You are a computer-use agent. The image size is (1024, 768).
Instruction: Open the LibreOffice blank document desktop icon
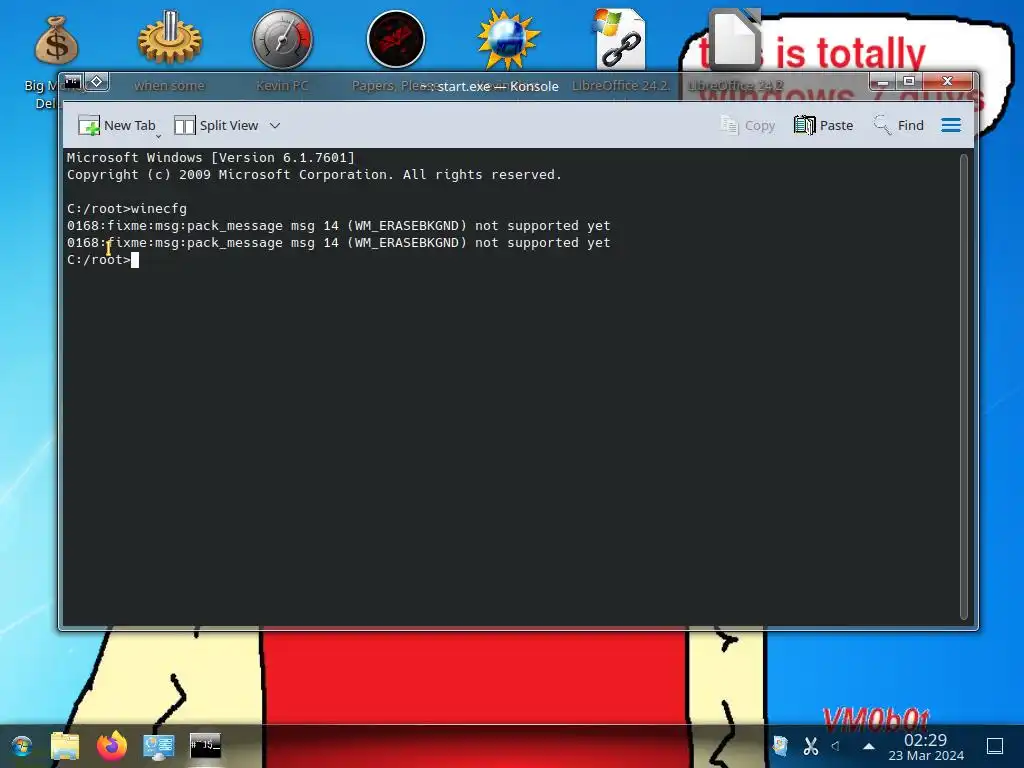tap(735, 39)
